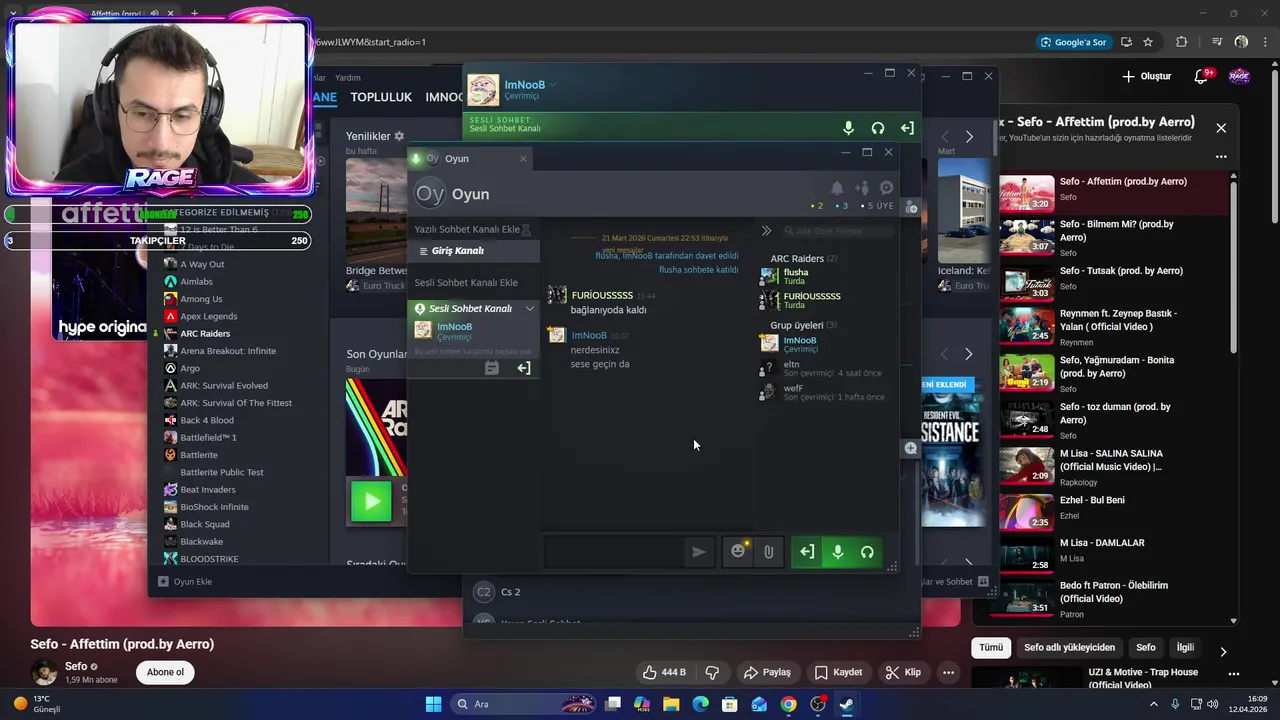Select the Giriş Kanalı text channel

tap(474, 251)
